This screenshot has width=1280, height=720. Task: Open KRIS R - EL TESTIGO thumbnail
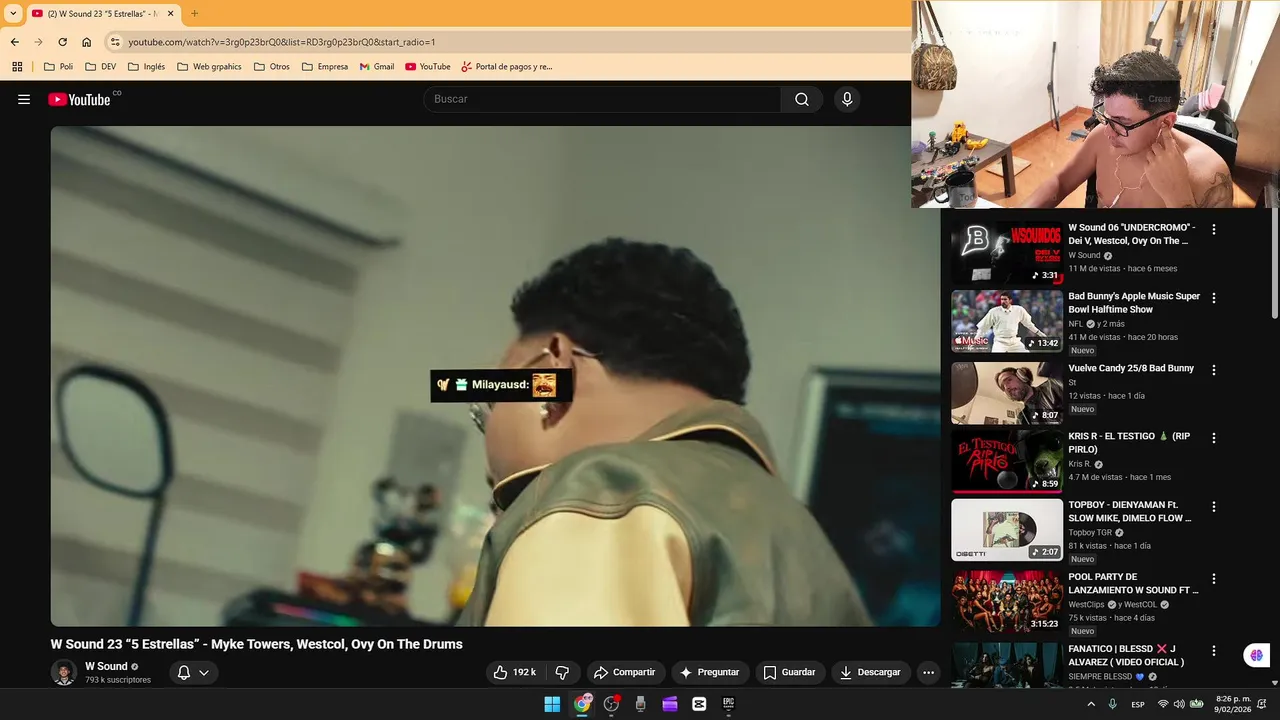(1007, 461)
